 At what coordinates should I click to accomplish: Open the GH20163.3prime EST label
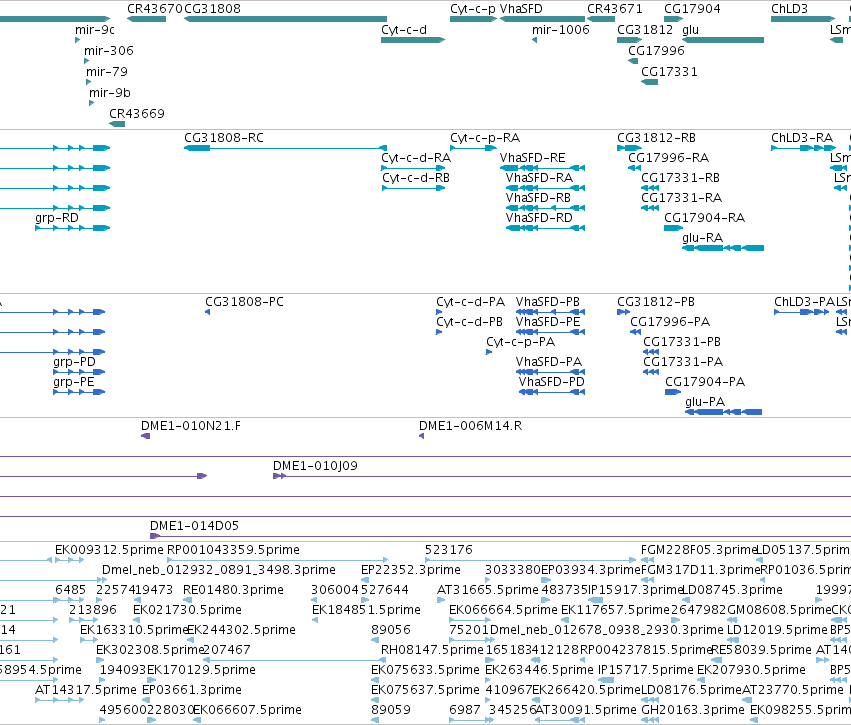click(x=693, y=710)
